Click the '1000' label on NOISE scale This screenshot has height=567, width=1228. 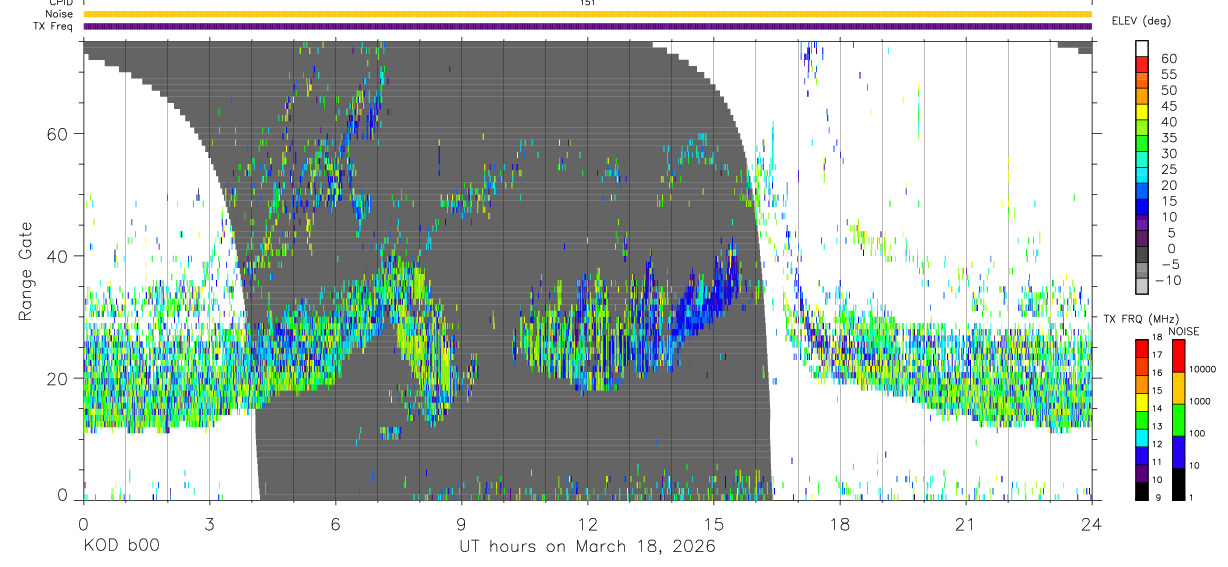pos(1199,402)
